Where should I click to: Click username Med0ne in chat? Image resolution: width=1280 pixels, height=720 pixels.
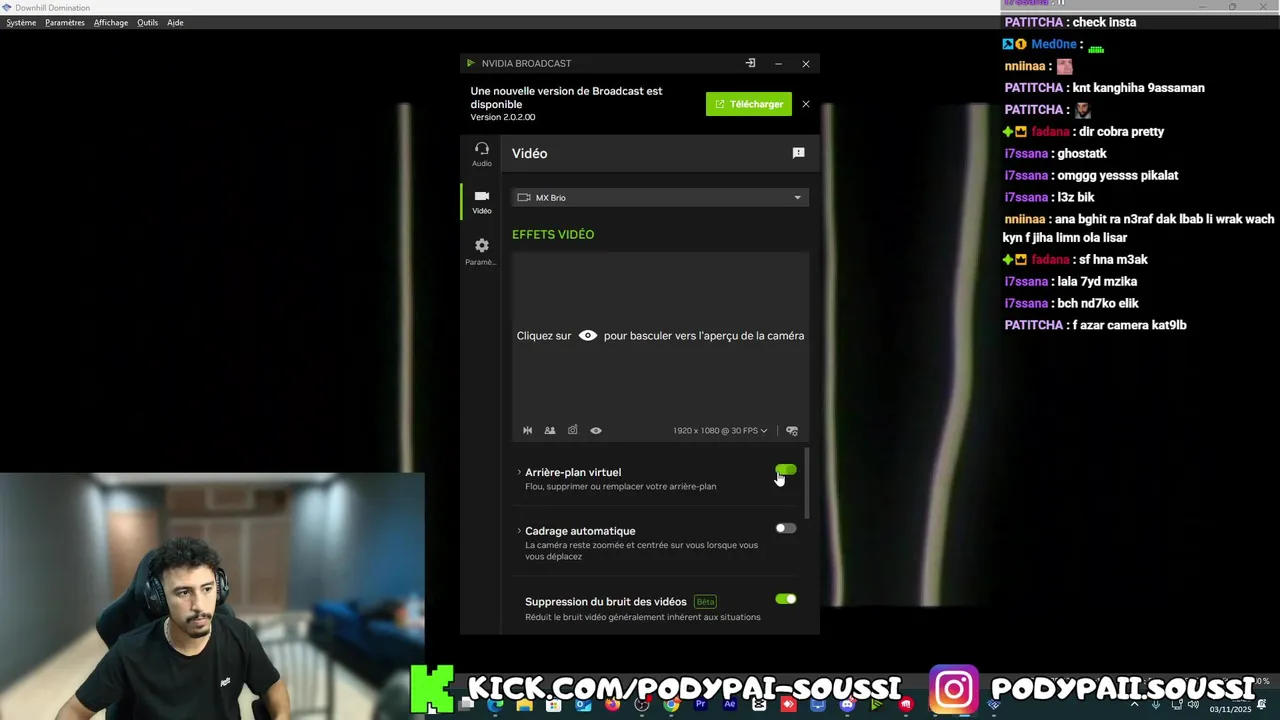tap(1054, 44)
